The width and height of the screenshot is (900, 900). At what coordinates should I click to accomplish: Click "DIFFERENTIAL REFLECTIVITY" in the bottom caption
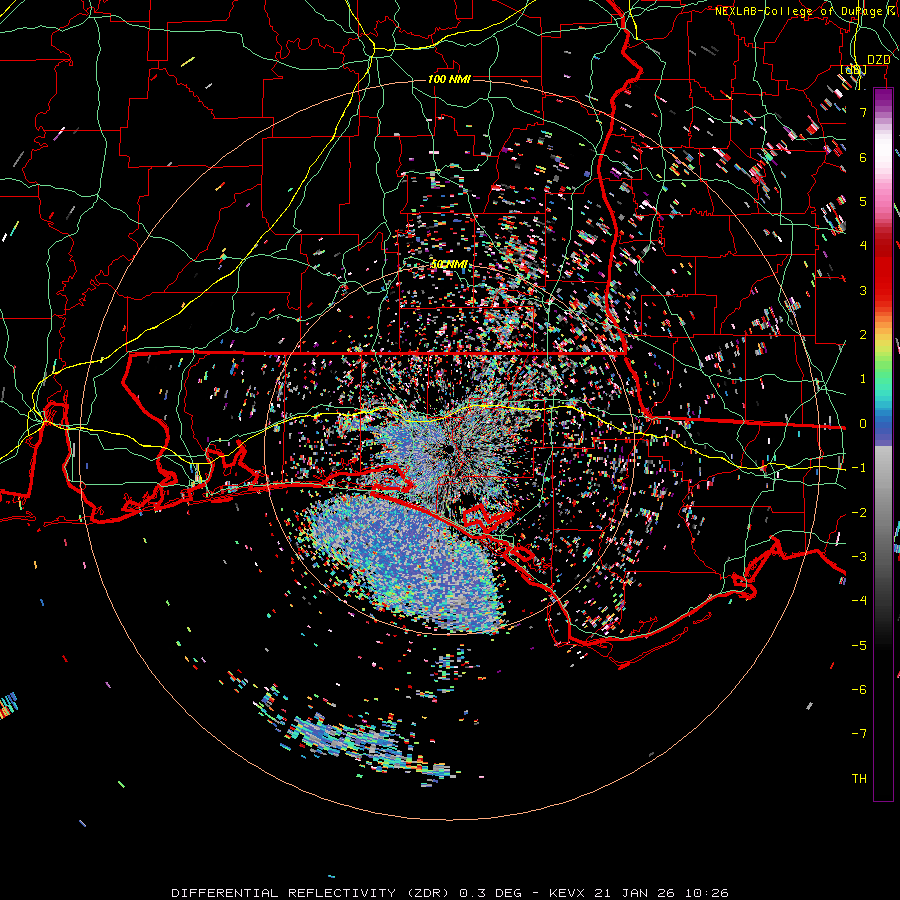(284, 893)
